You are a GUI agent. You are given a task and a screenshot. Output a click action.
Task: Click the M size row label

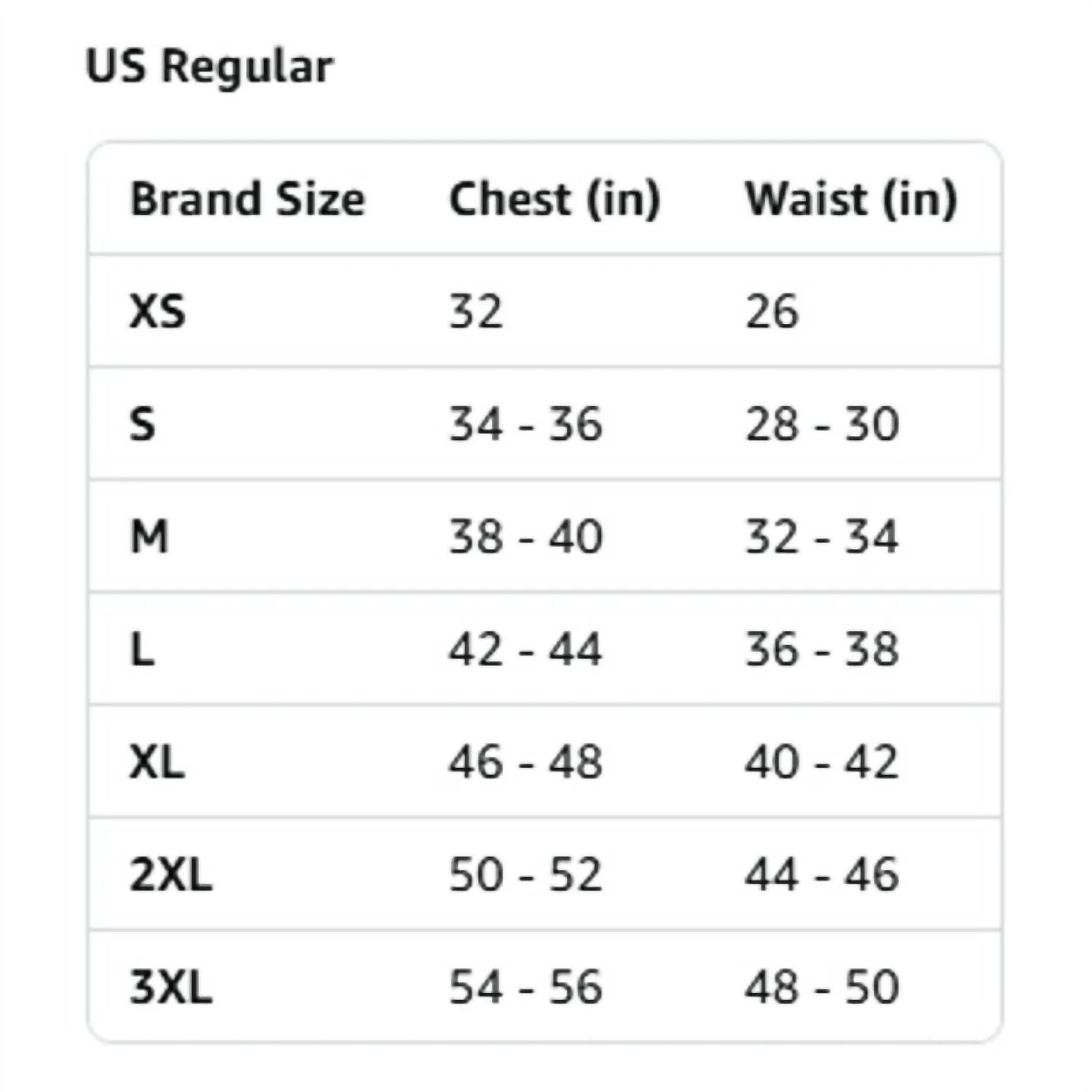[149, 537]
